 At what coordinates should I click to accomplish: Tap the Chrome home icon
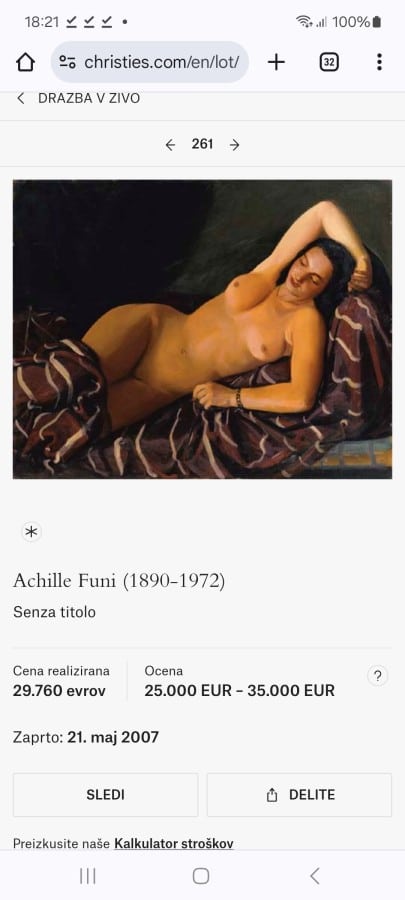point(25,62)
